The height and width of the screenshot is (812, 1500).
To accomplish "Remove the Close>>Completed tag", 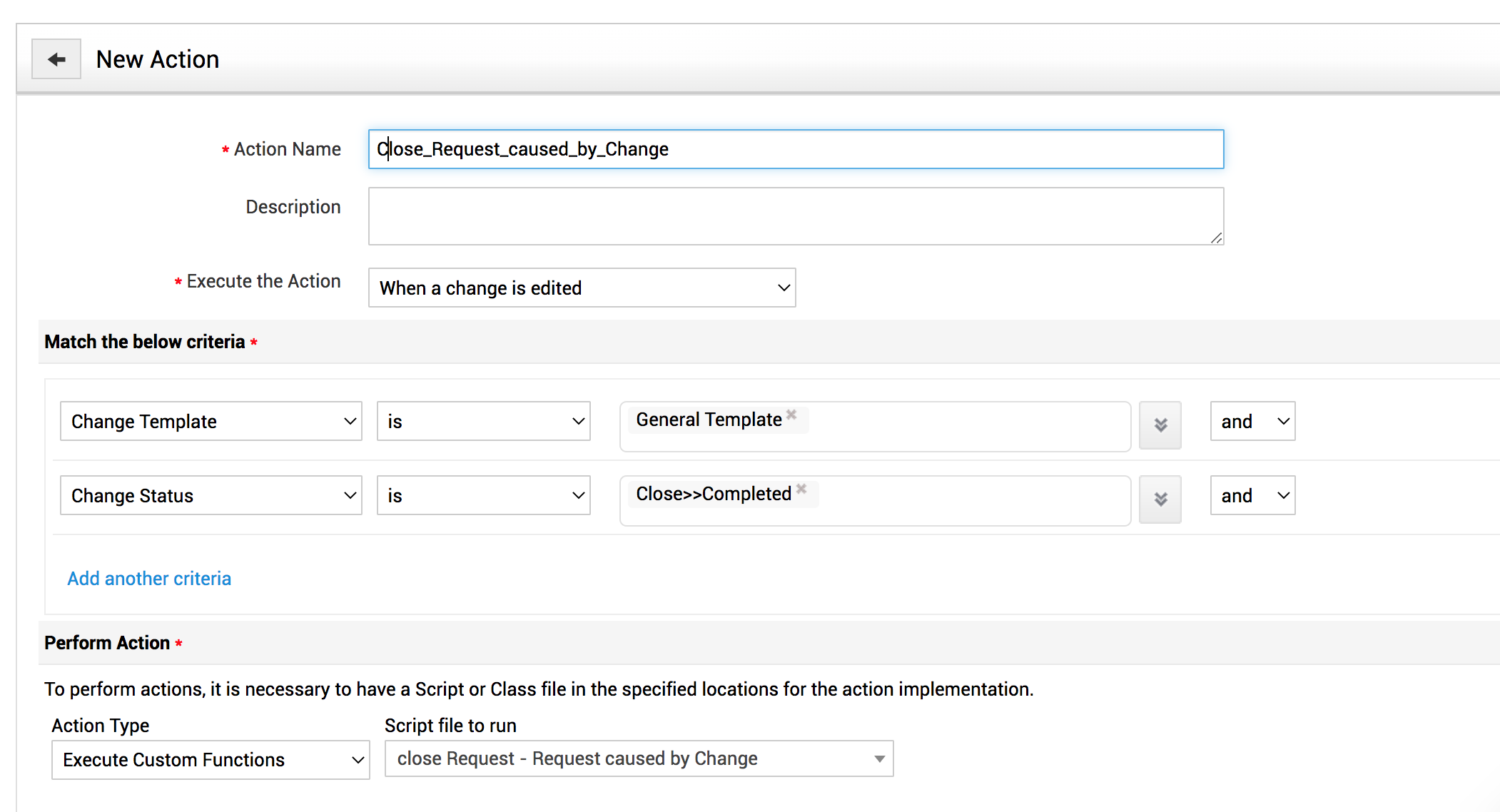I will tap(801, 489).
